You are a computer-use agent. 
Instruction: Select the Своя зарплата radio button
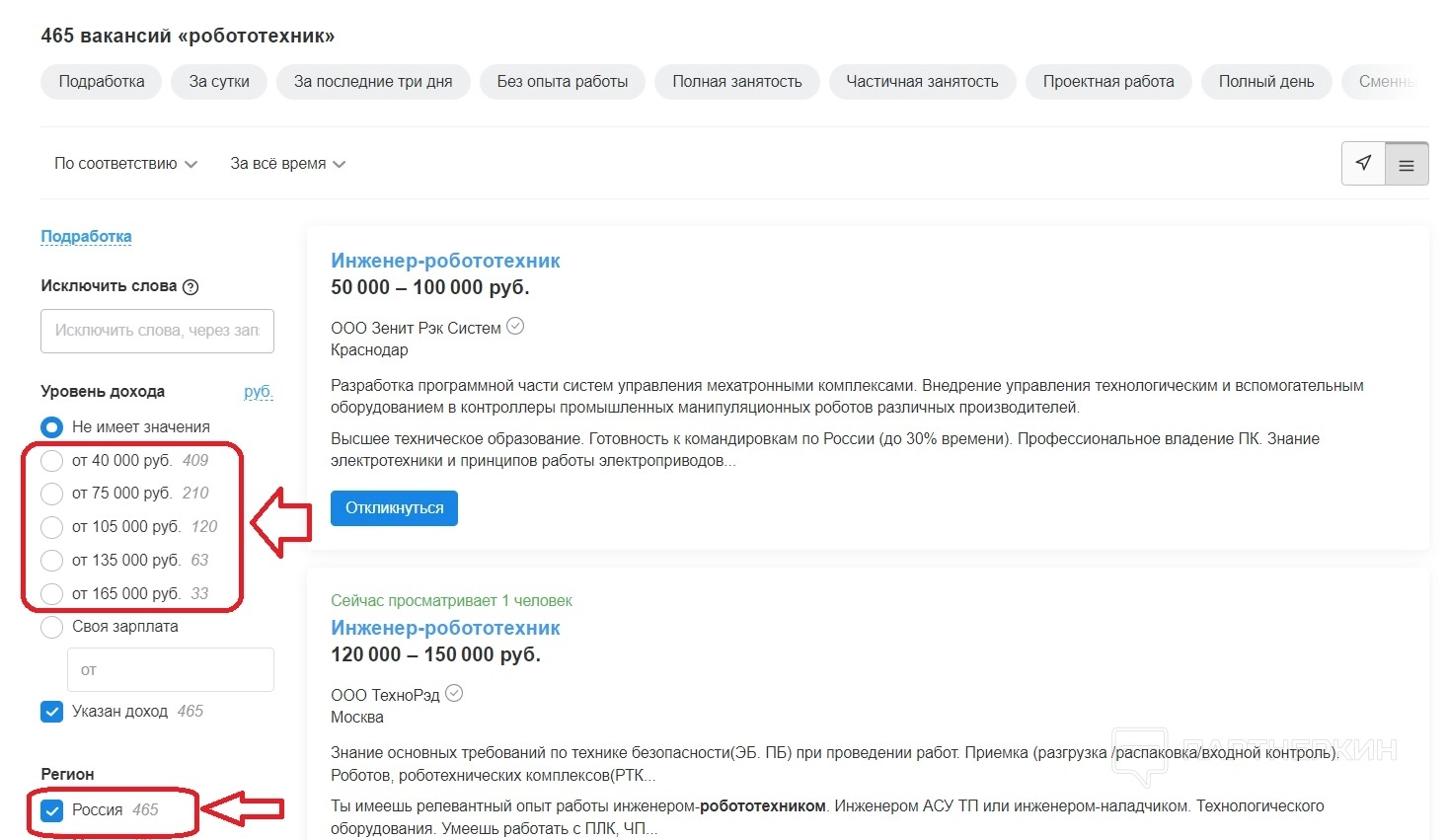click(x=52, y=627)
